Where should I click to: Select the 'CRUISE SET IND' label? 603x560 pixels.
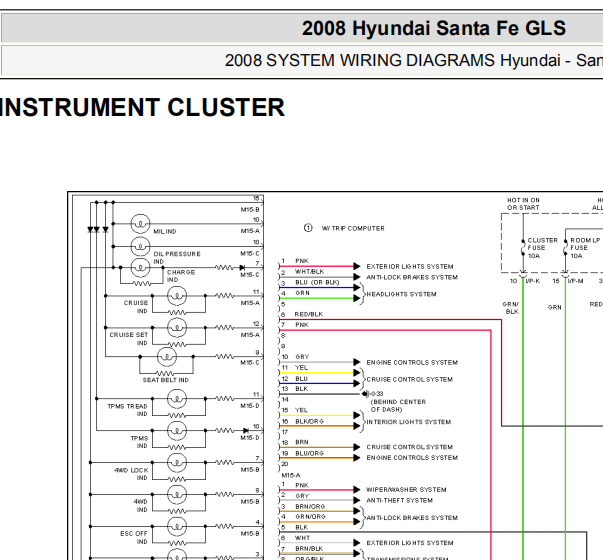click(128, 338)
